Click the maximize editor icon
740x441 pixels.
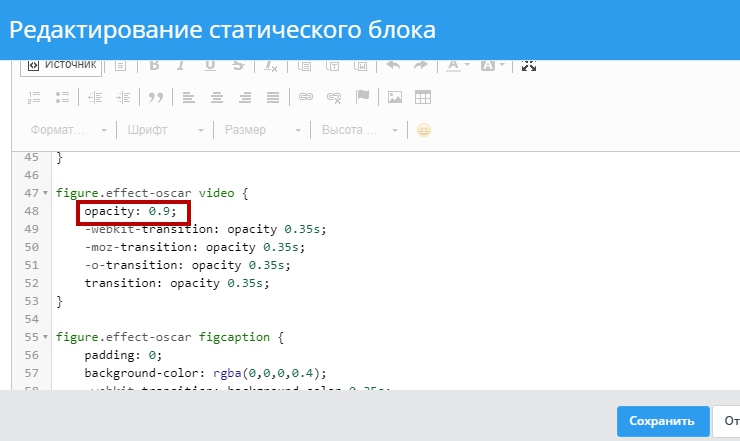pyautogui.click(x=529, y=65)
